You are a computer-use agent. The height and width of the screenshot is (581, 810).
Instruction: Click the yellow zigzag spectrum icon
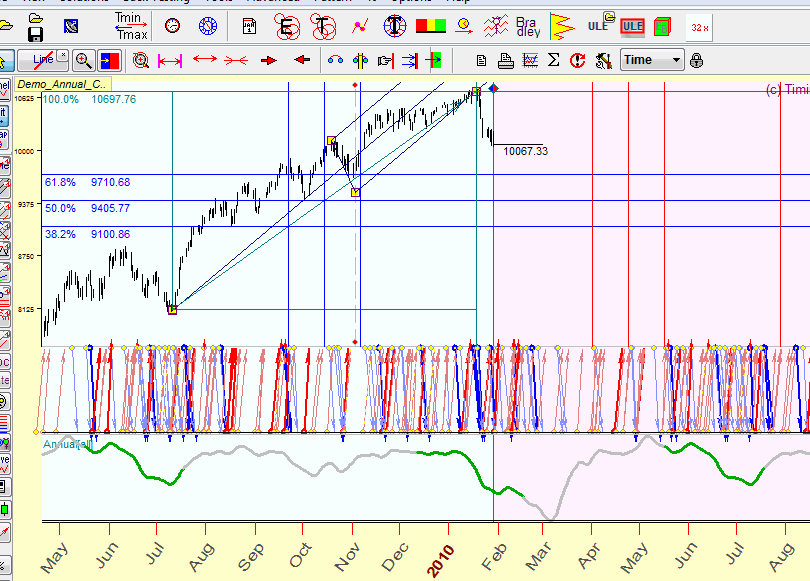click(562, 27)
